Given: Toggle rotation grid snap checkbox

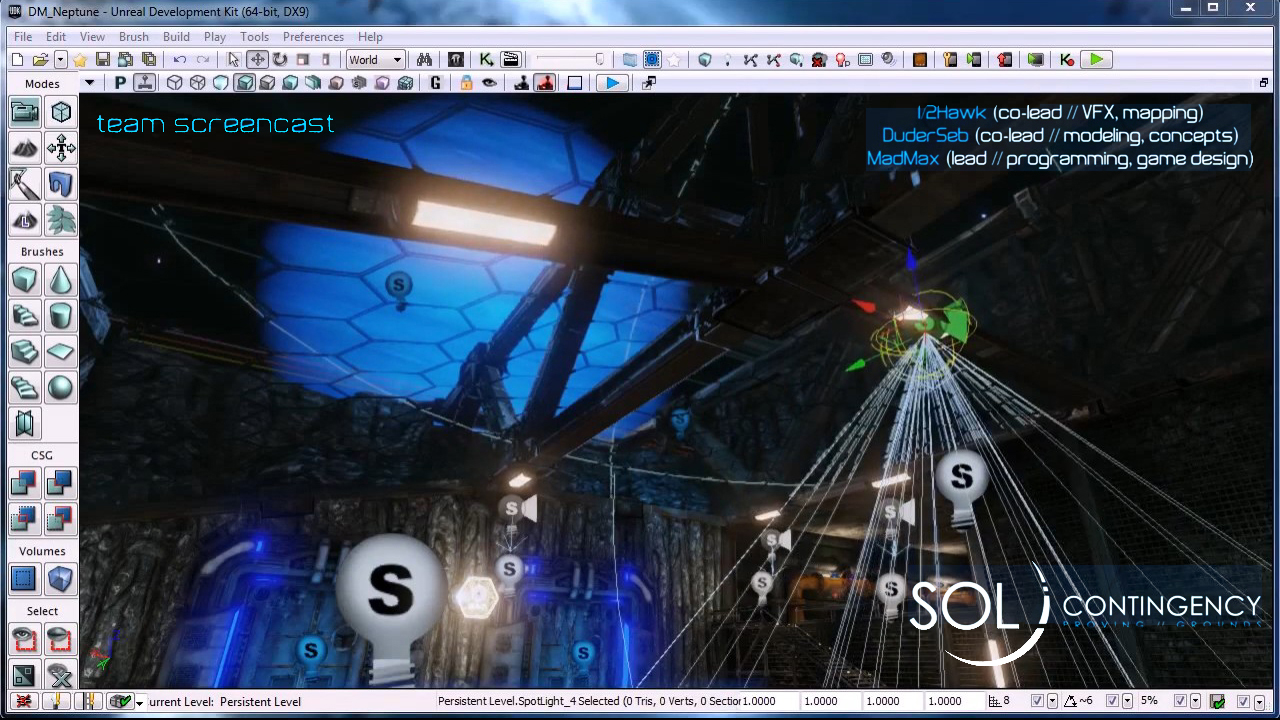Looking at the screenshot, I should pyautogui.click(x=1112, y=701).
